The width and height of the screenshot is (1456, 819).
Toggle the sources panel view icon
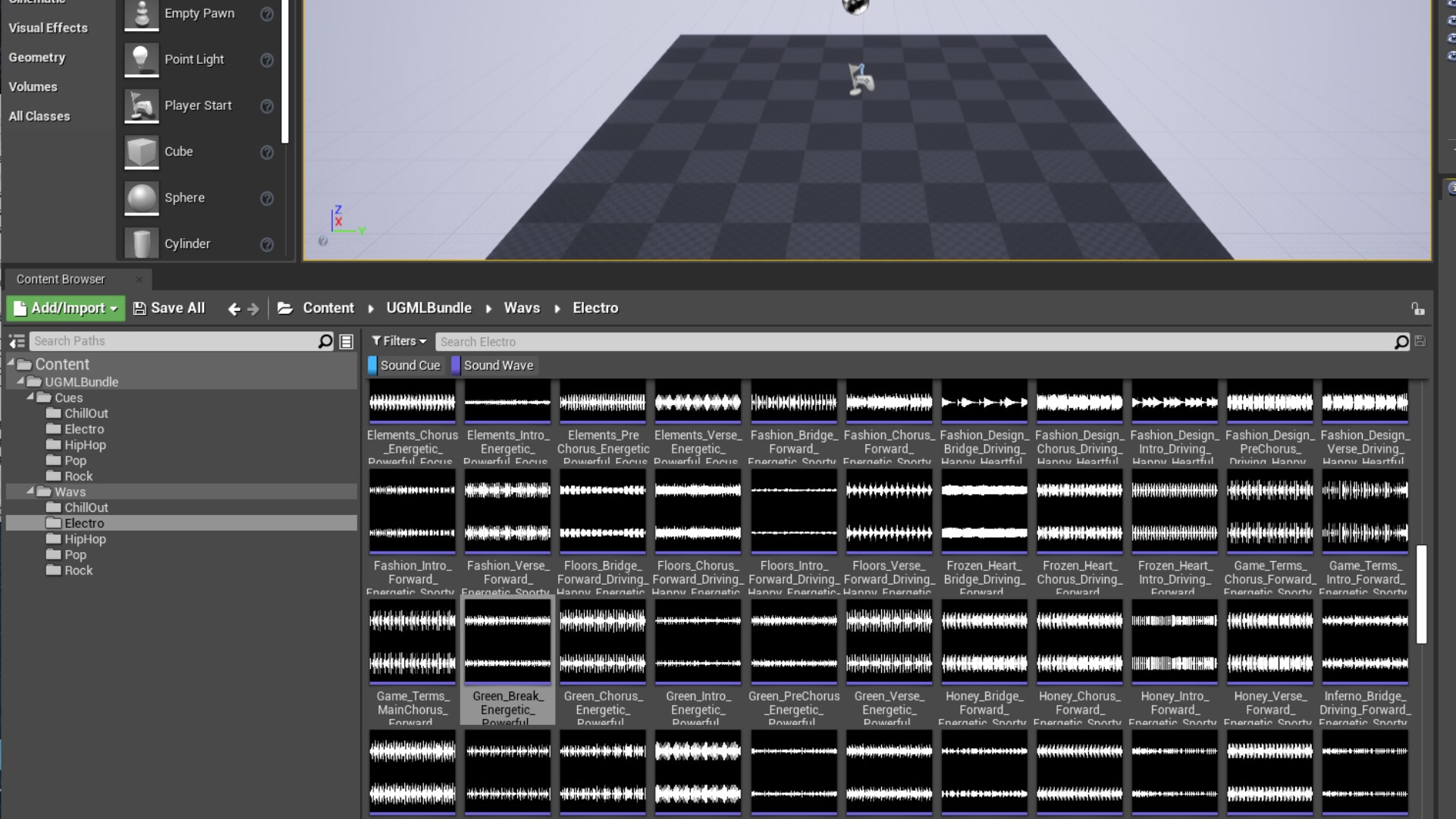click(17, 341)
